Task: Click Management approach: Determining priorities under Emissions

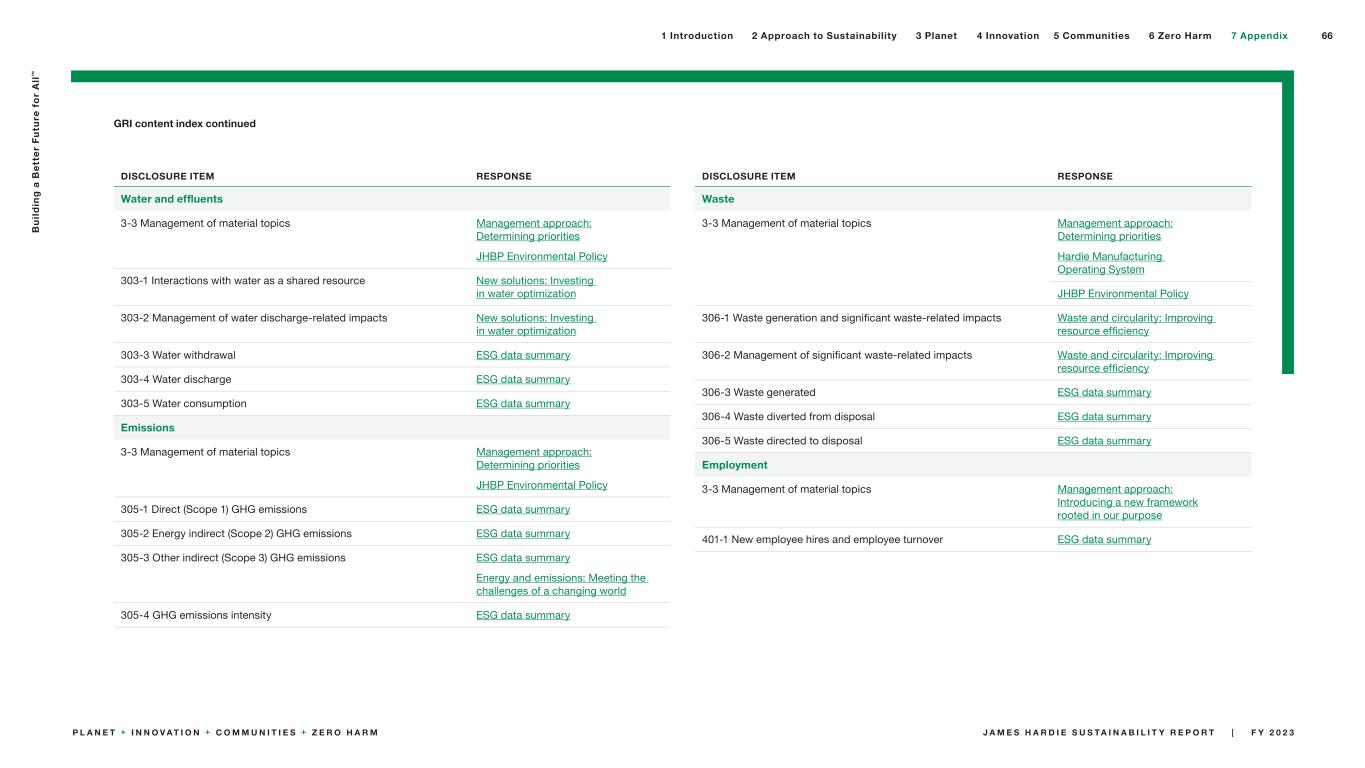Action: (533, 458)
